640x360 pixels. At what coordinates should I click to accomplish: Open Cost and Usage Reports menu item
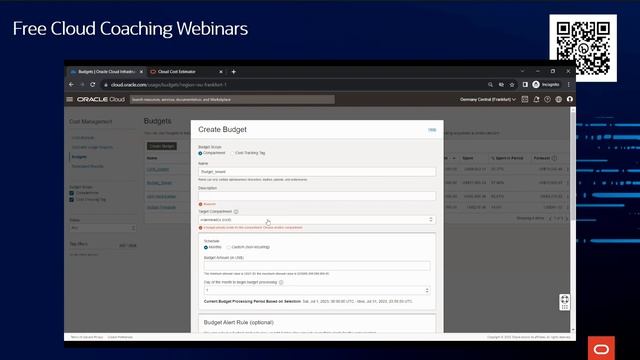tap(92, 147)
